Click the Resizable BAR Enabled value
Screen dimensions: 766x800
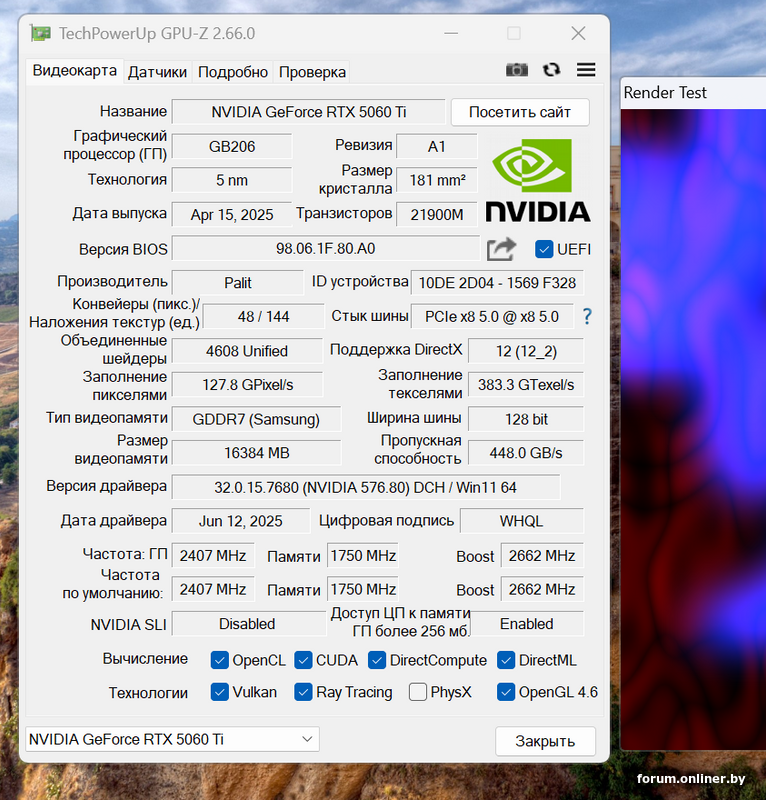(x=527, y=624)
